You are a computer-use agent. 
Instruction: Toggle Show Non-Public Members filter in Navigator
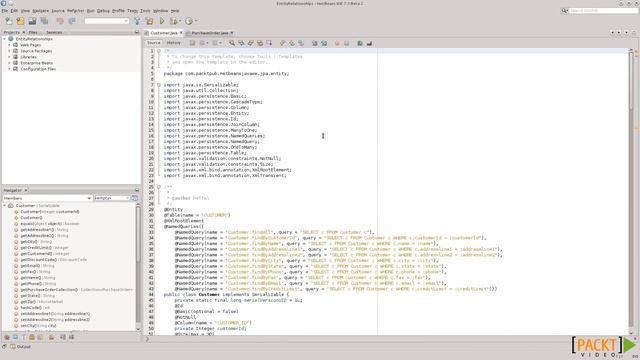pos(32,337)
